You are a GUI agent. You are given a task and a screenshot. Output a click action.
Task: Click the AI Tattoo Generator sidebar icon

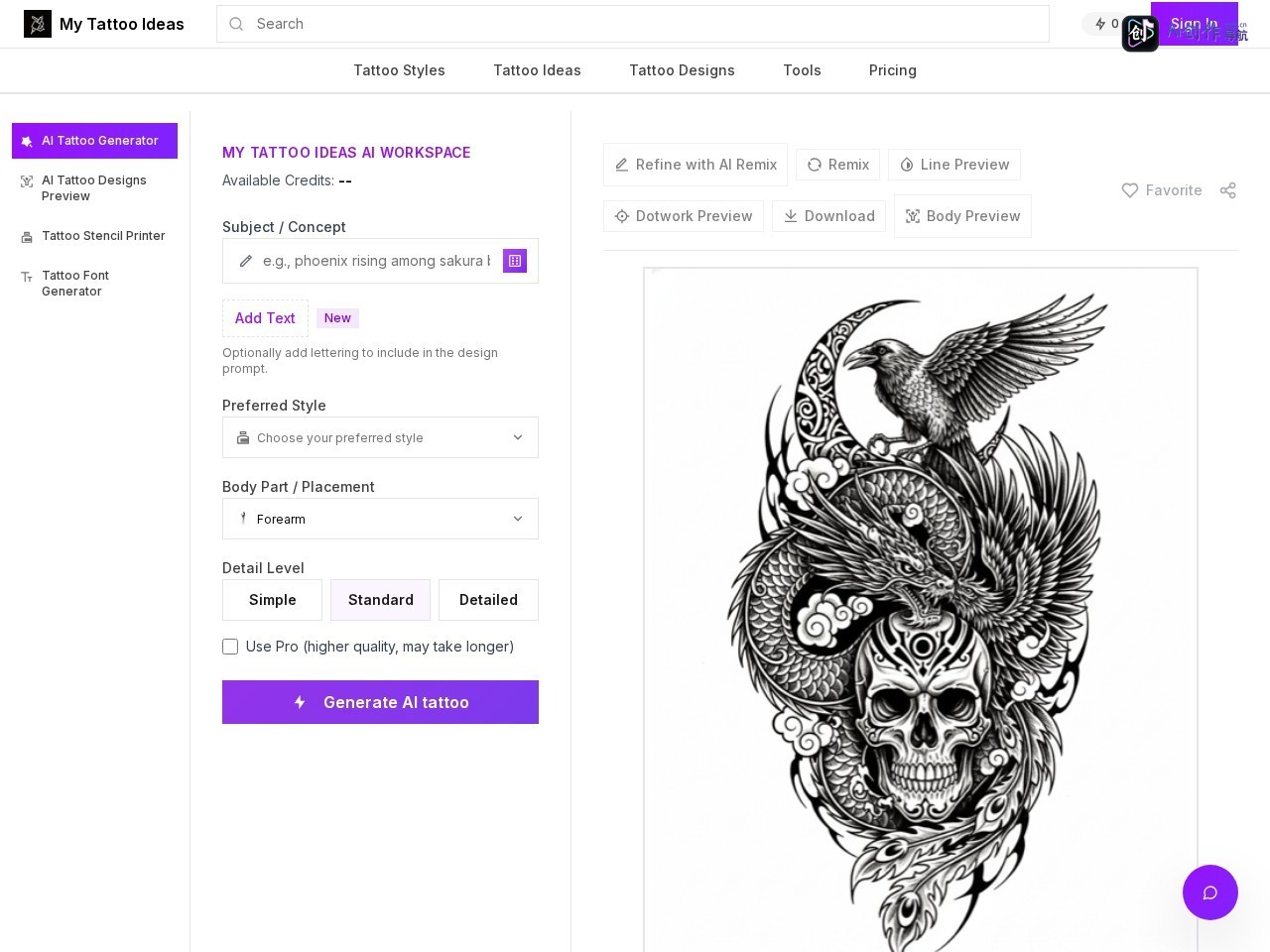click(x=27, y=141)
